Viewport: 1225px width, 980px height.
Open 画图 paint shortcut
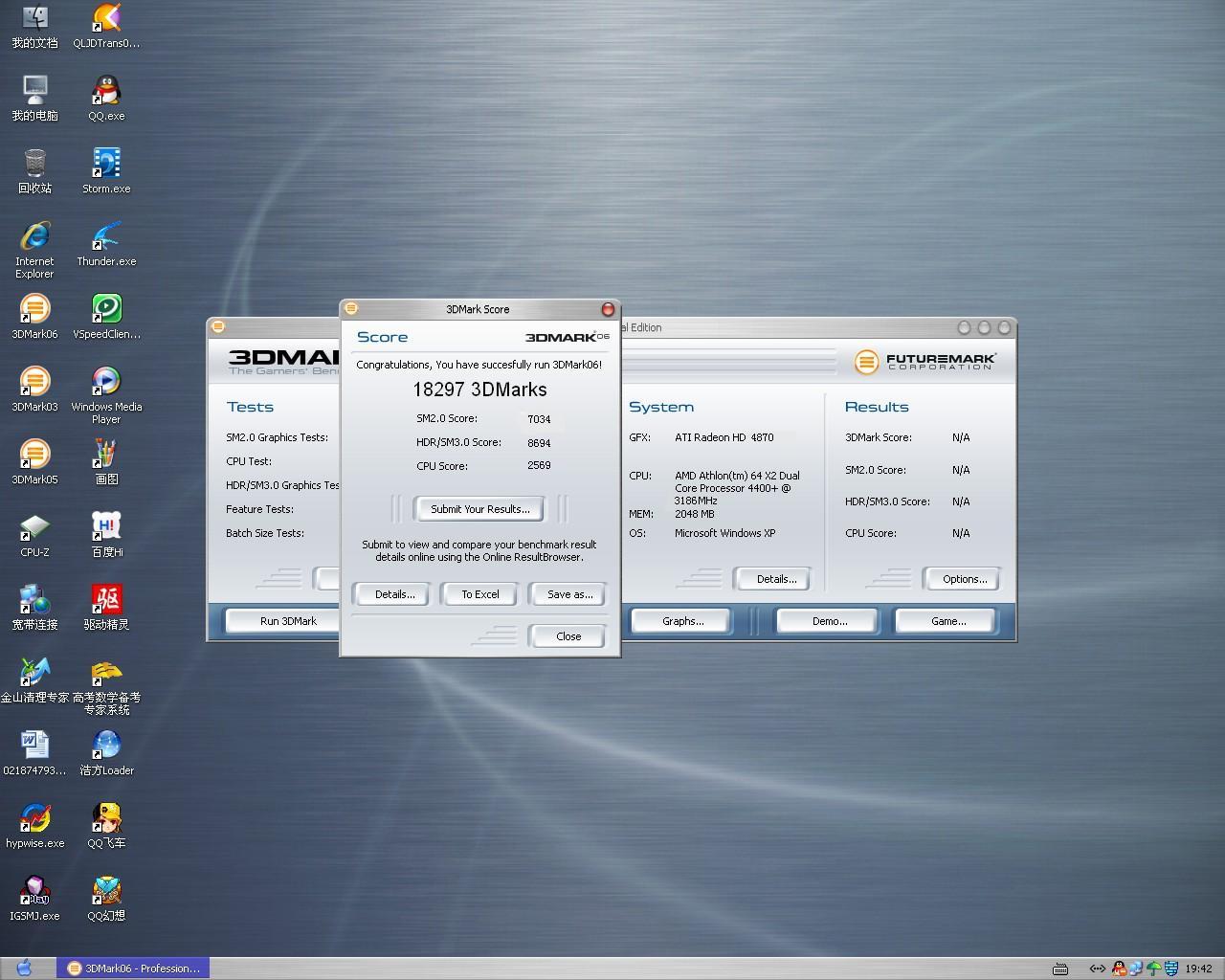point(106,462)
